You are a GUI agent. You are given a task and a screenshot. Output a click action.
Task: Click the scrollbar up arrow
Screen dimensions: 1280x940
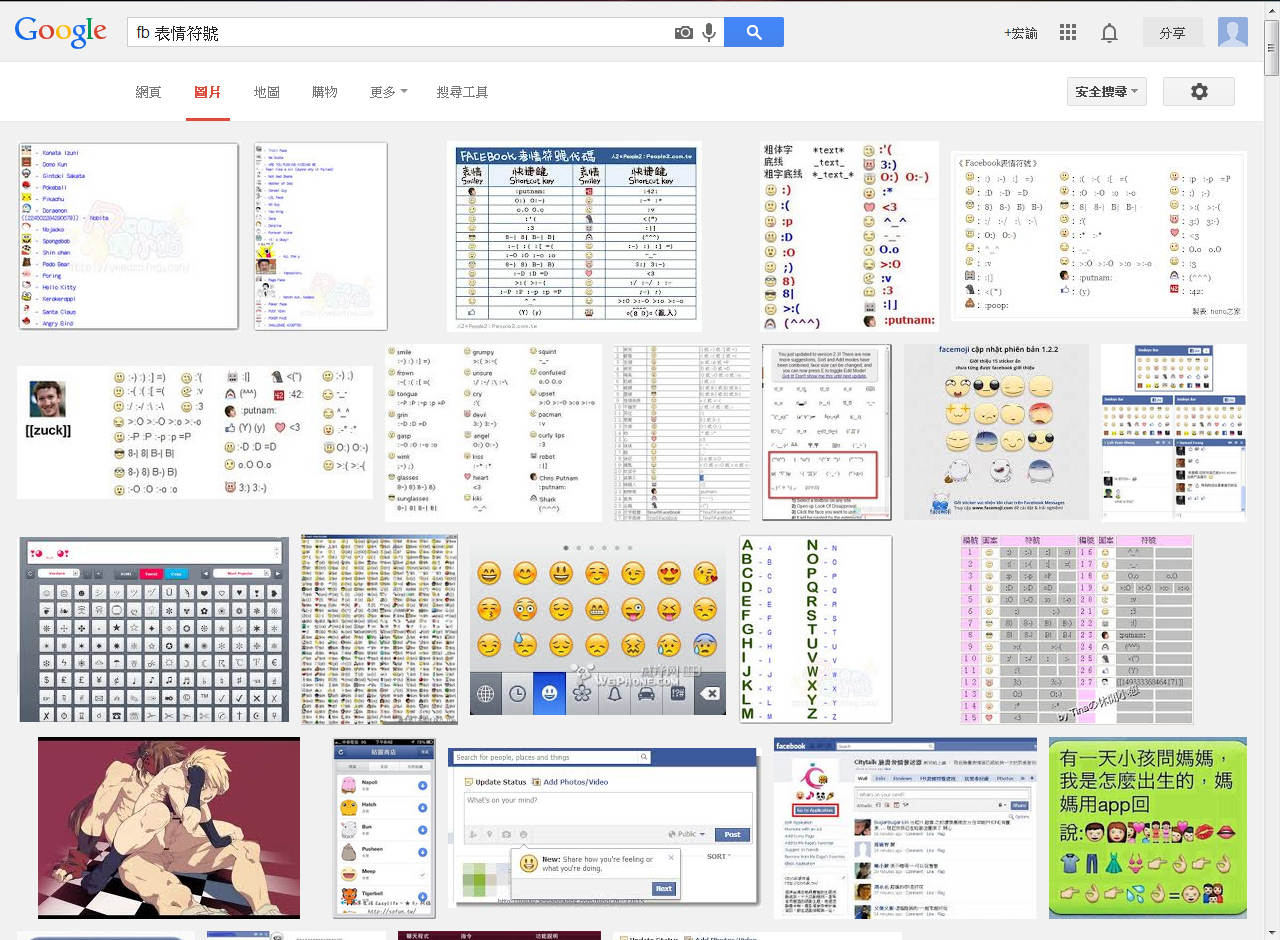click(x=1272, y=8)
